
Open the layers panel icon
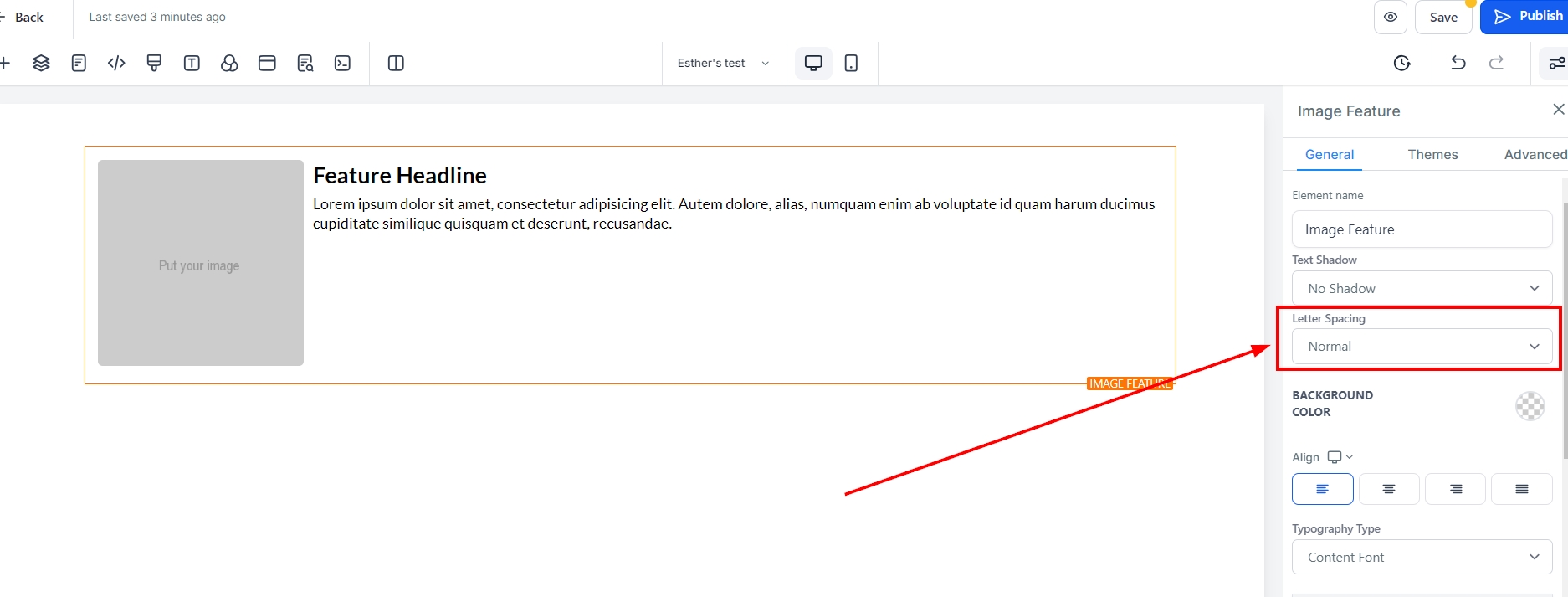(x=41, y=63)
